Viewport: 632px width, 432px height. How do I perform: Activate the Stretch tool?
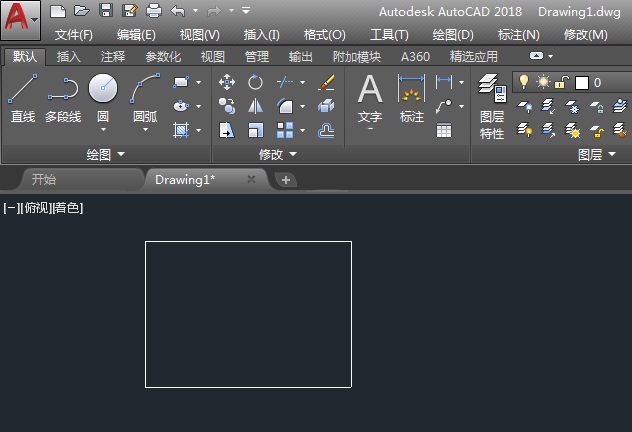[227, 130]
